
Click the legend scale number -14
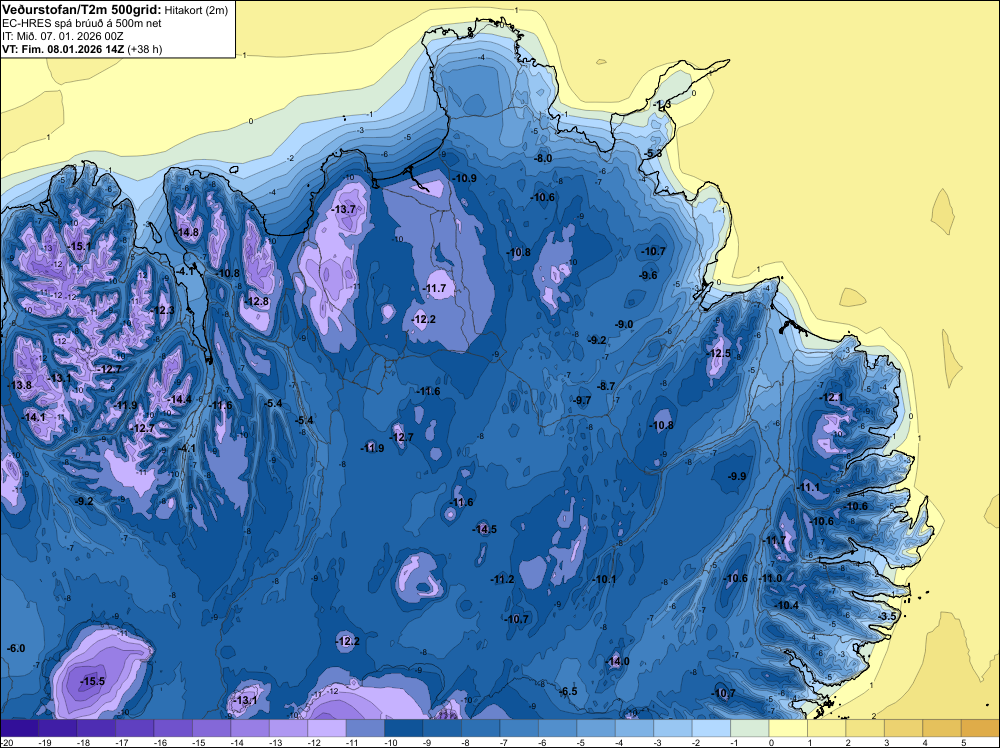click(237, 742)
